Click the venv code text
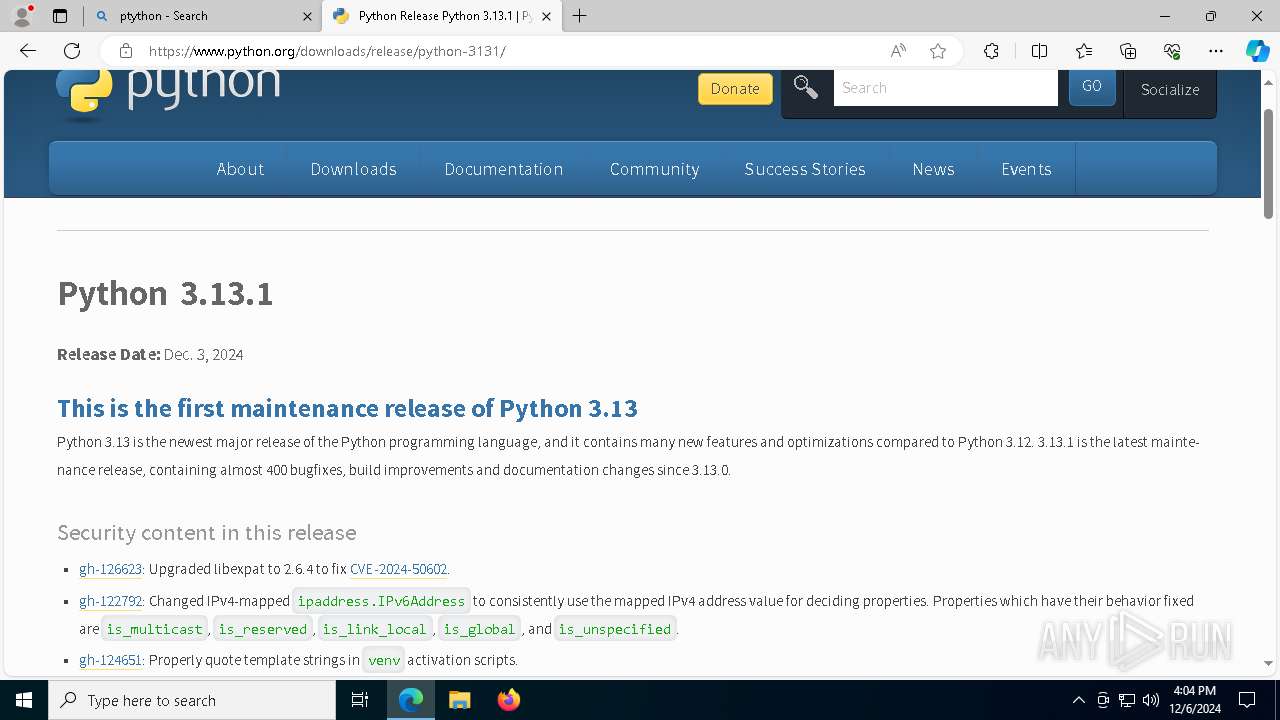This screenshot has width=1280, height=720. 384,660
